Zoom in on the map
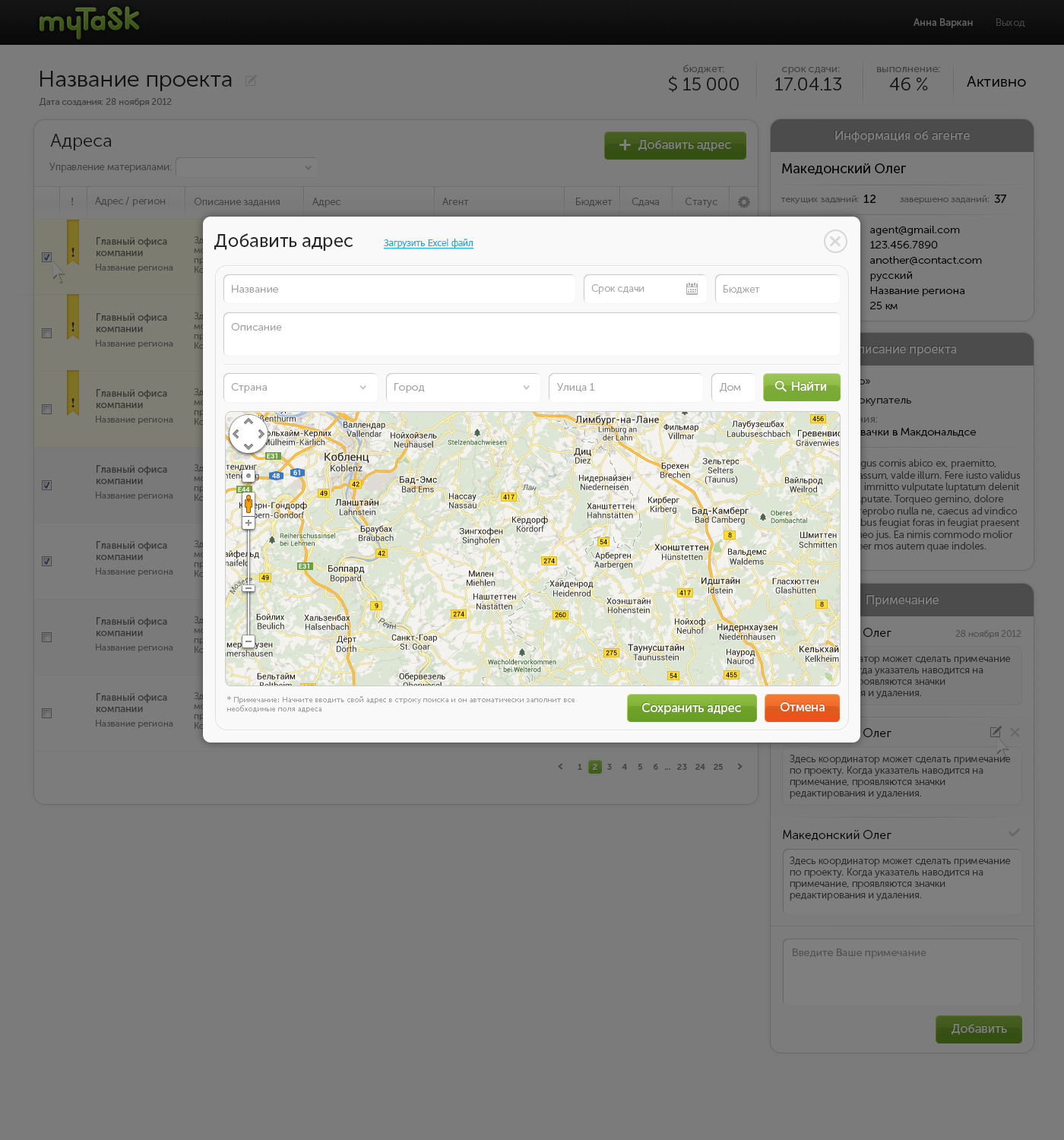The width and height of the screenshot is (1064, 1140). (x=249, y=523)
